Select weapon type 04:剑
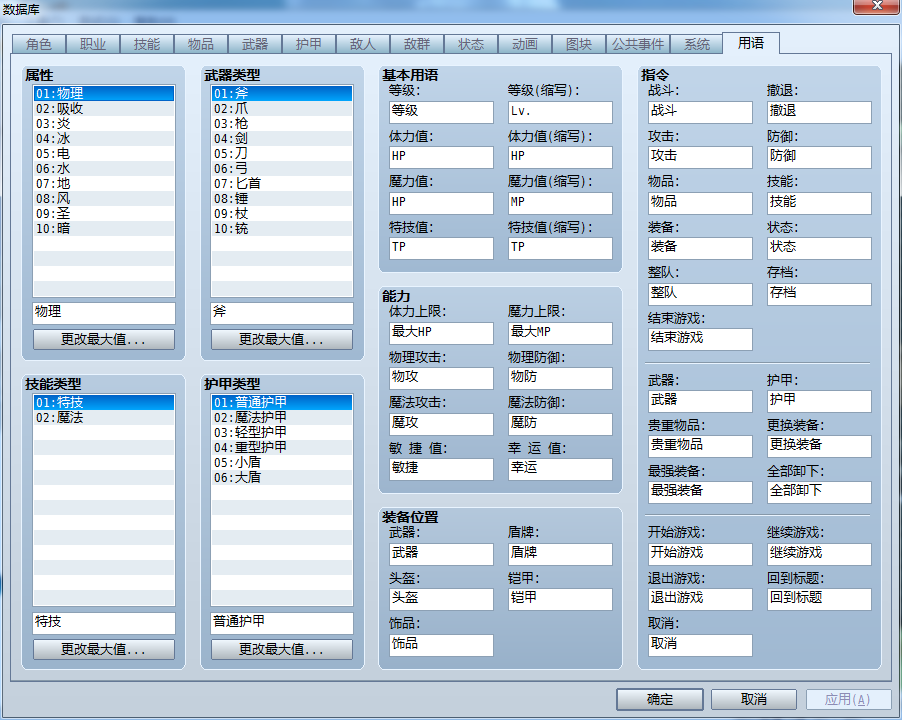 pyautogui.click(x=282, y=139)
